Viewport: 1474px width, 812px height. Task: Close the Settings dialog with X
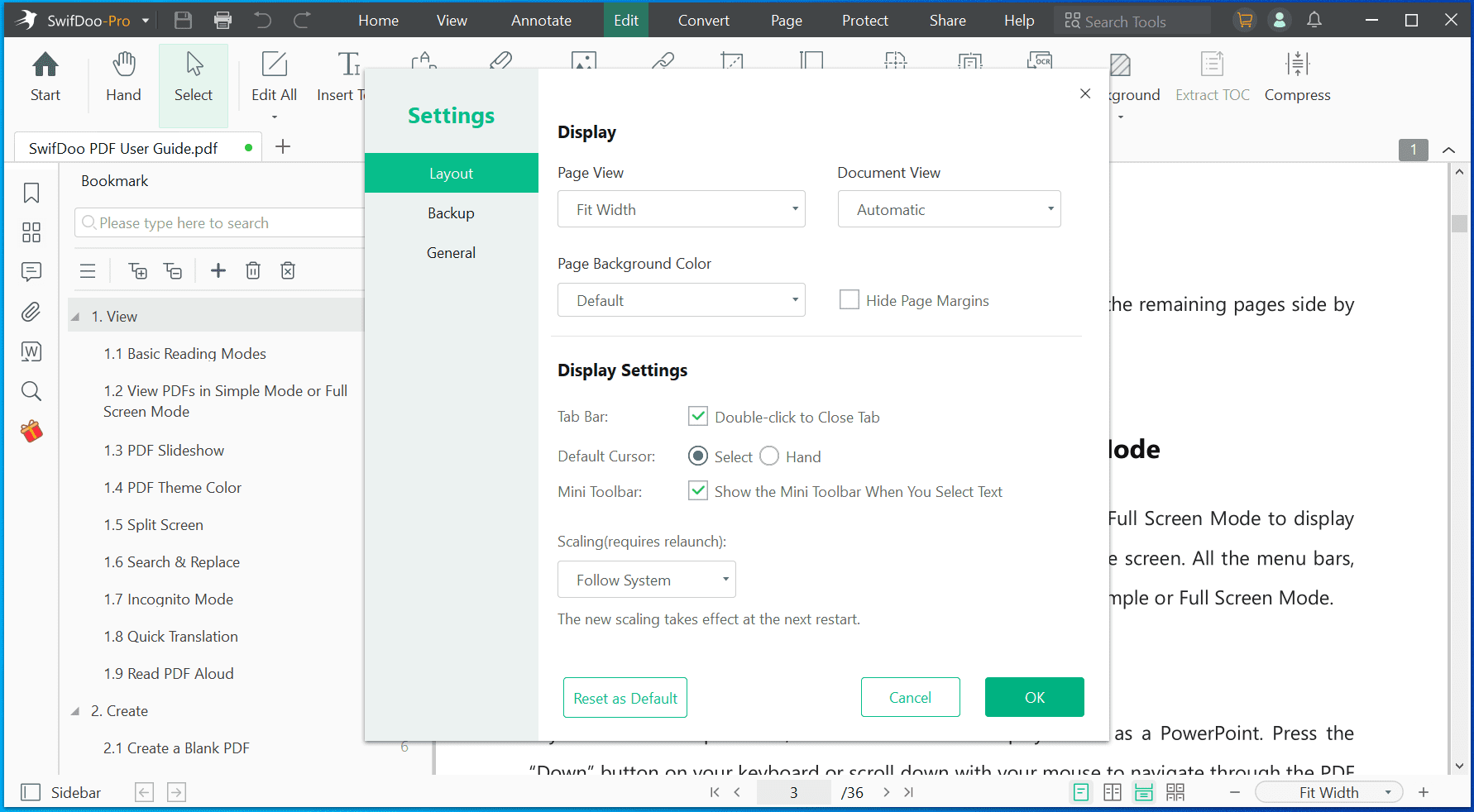1085,93
